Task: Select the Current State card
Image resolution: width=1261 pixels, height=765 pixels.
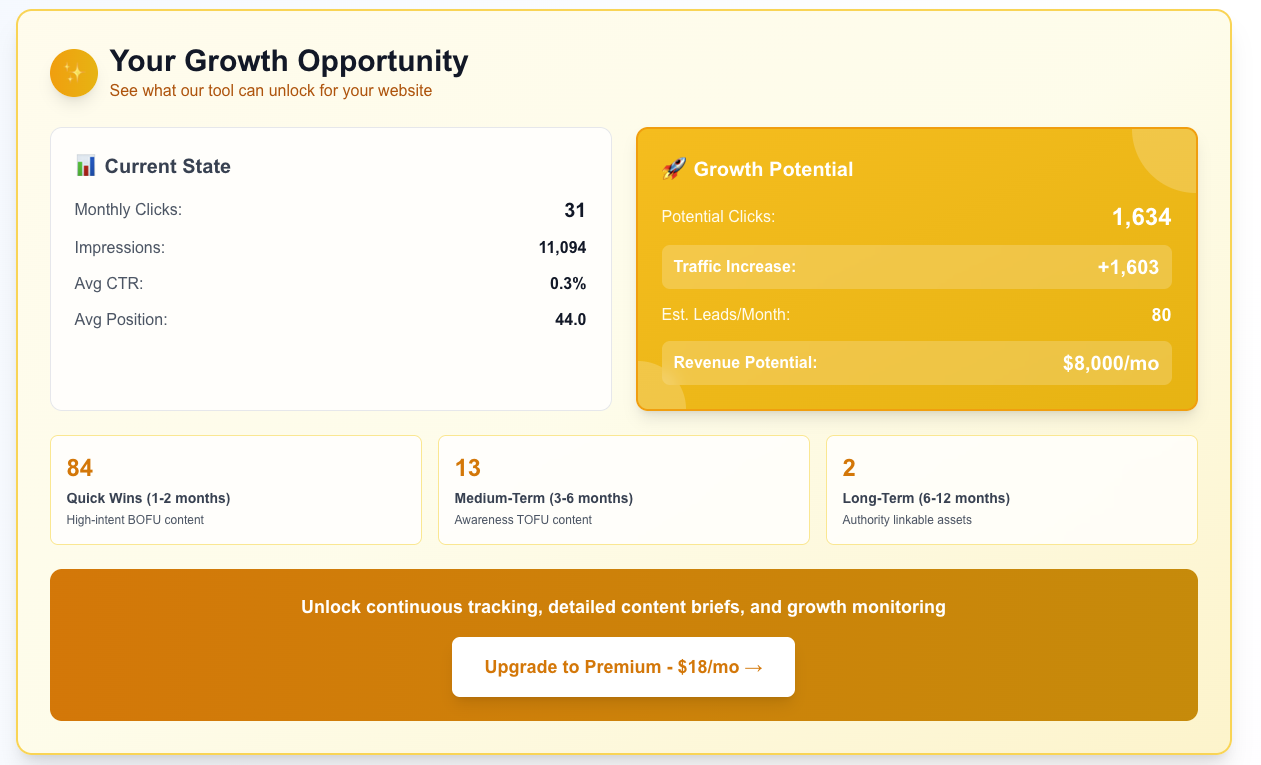Action: (331, 268)
